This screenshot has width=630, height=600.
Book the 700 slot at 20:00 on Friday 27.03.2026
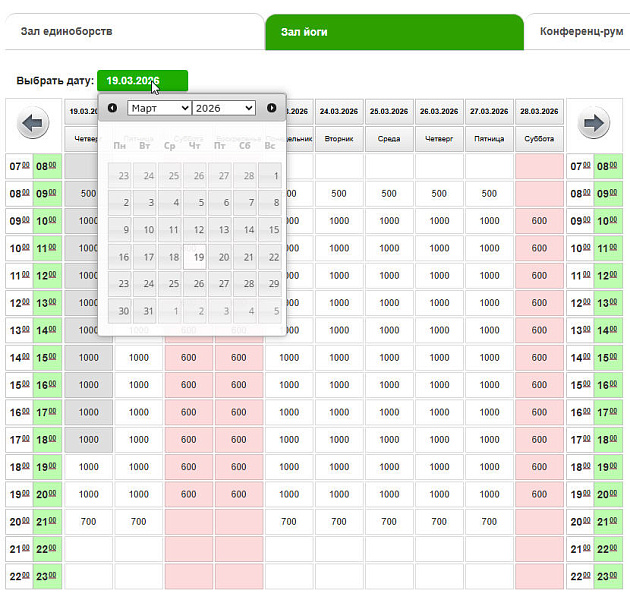pyautogui.click(x=489, y=521)
